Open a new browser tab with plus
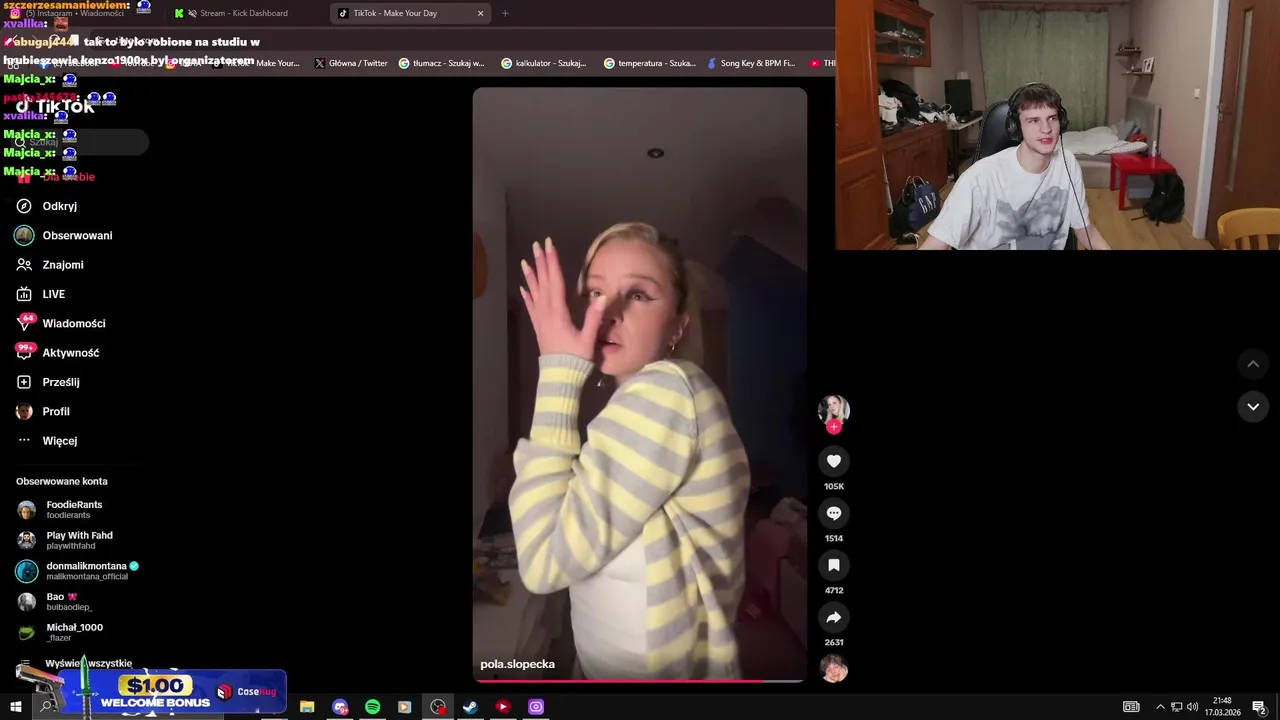 pos(505,13)
